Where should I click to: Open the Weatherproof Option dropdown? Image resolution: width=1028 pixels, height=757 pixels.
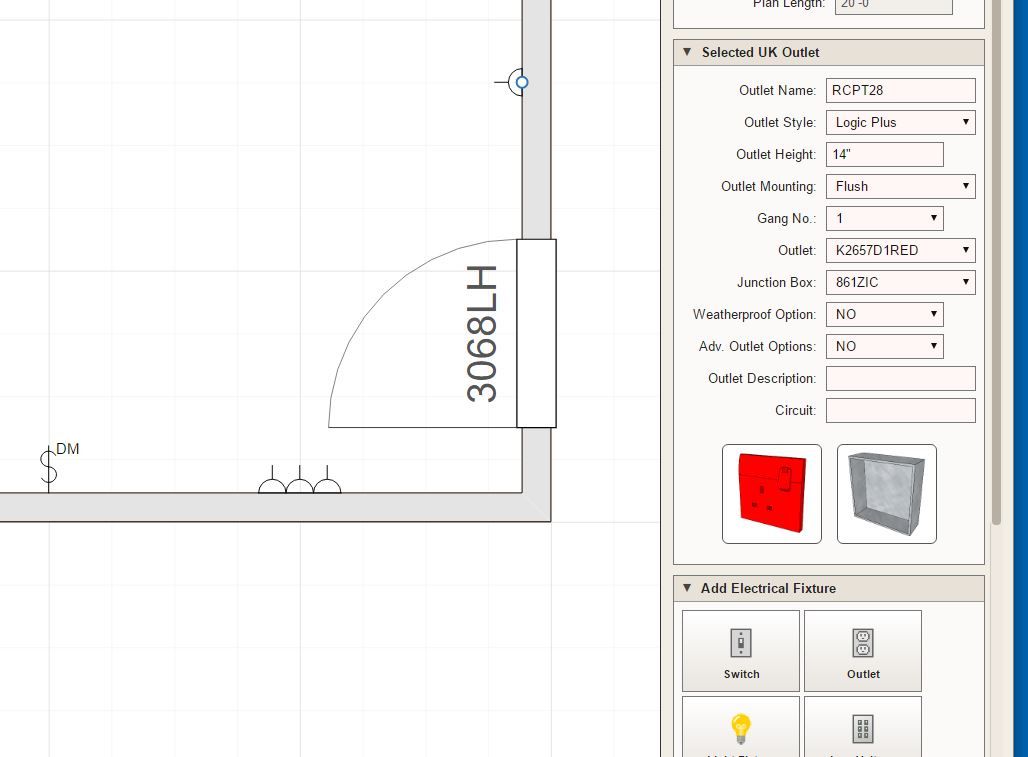click(884, 315)
